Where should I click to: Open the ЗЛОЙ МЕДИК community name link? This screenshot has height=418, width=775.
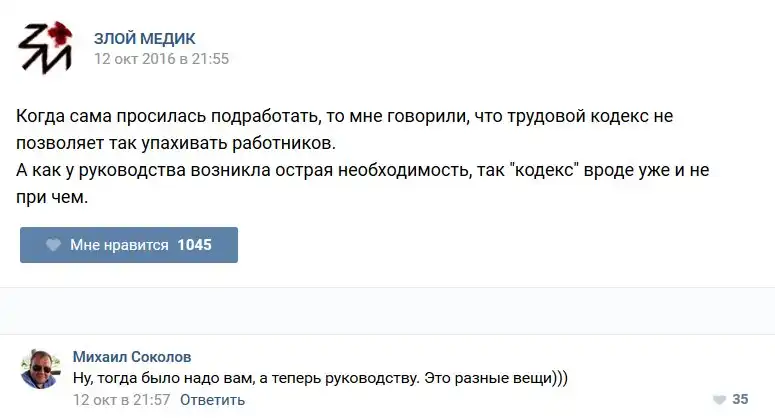click(x=144, y=38)
